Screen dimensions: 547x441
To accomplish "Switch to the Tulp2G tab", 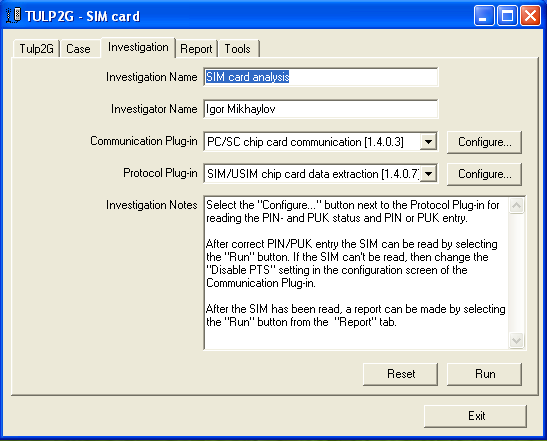I will tap(37, 49).
